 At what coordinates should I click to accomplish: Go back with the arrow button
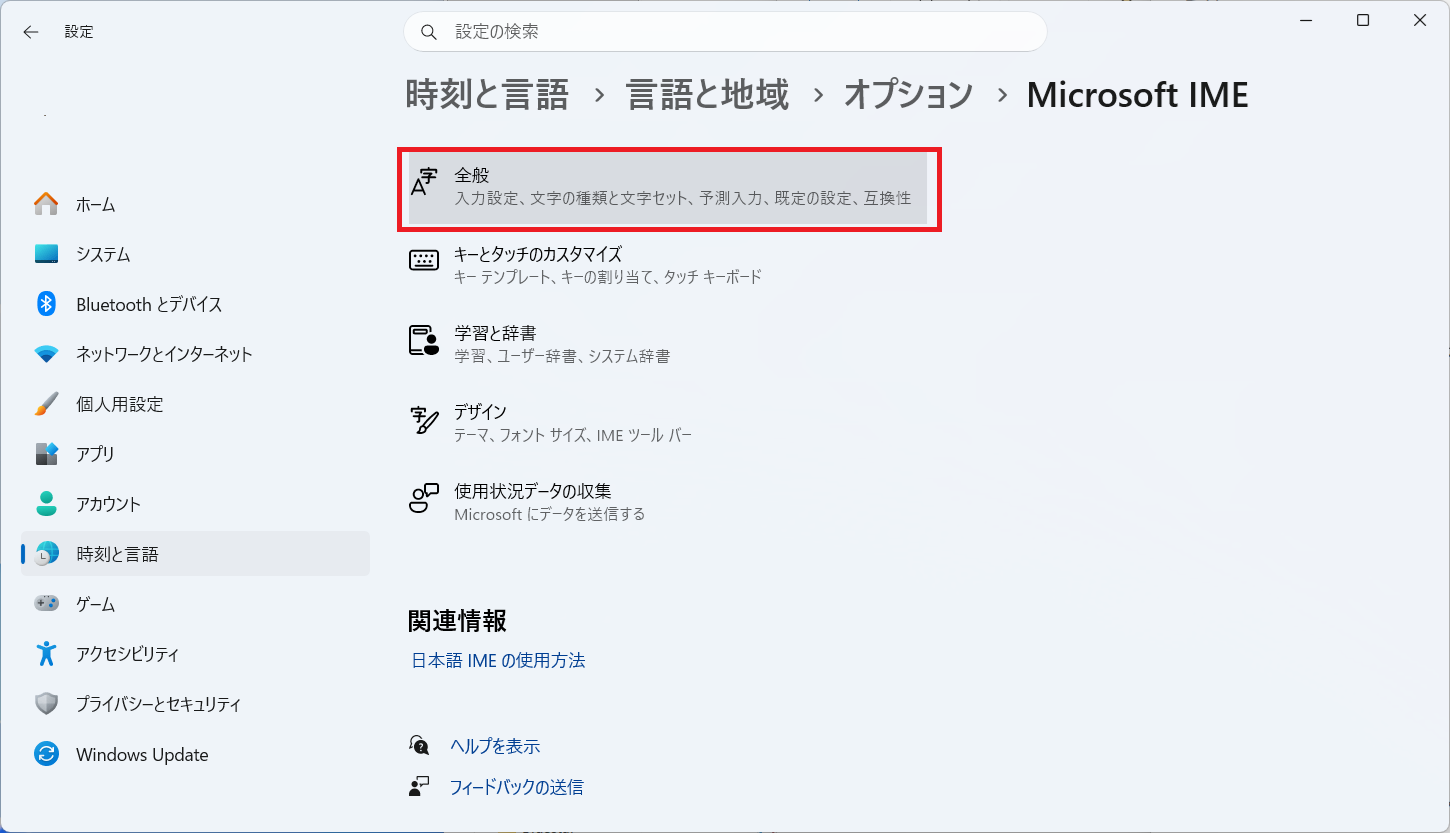tap(31, 32)
